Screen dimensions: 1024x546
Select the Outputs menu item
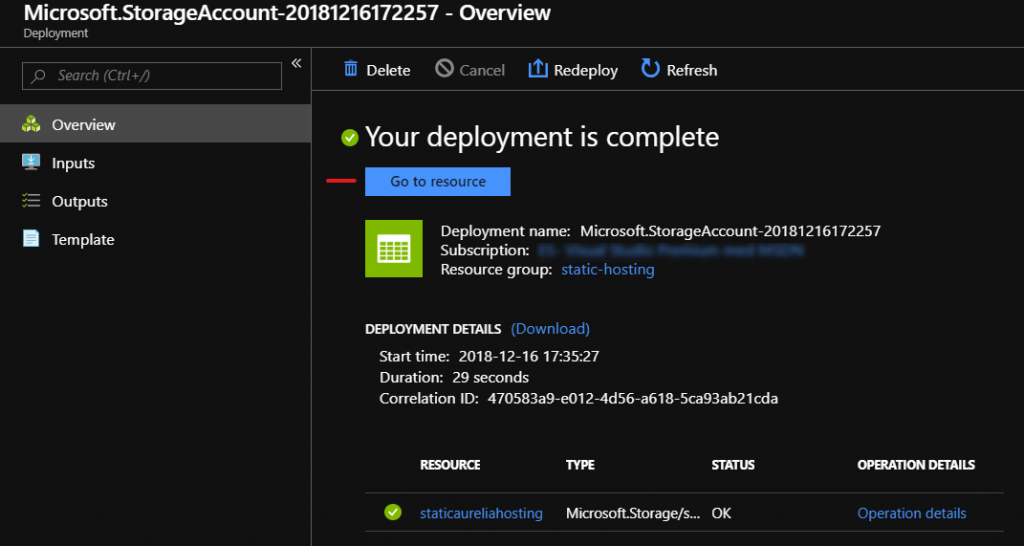point(79,201)
